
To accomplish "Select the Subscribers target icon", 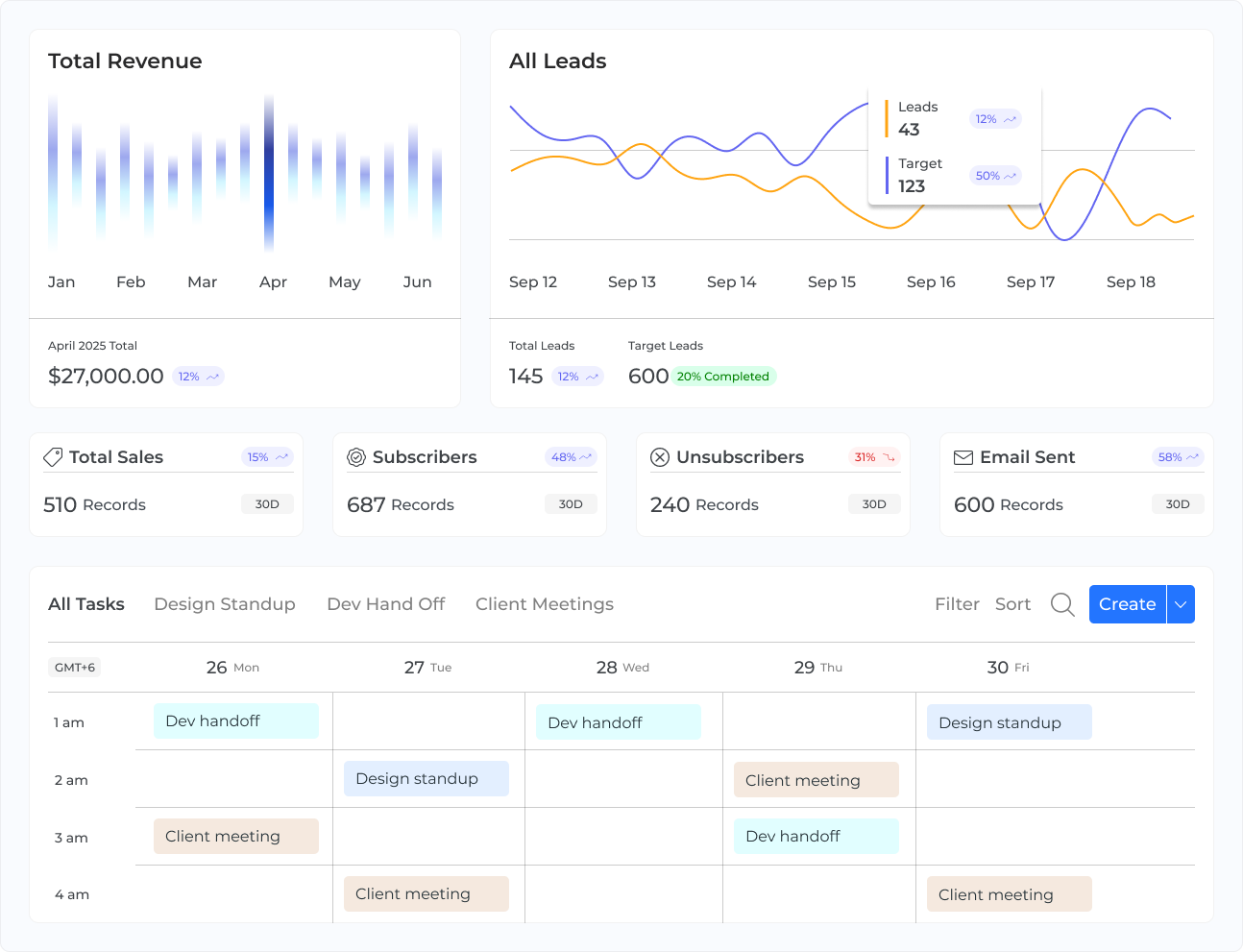I will 356,456.
